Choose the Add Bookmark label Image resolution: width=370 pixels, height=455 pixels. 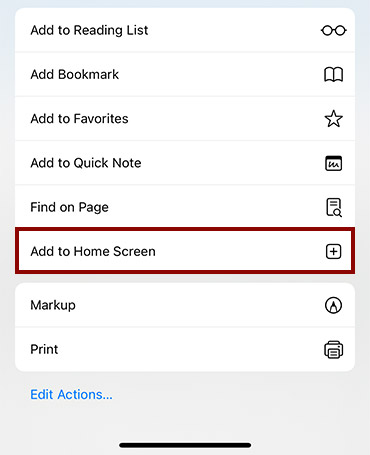(75, 74)
